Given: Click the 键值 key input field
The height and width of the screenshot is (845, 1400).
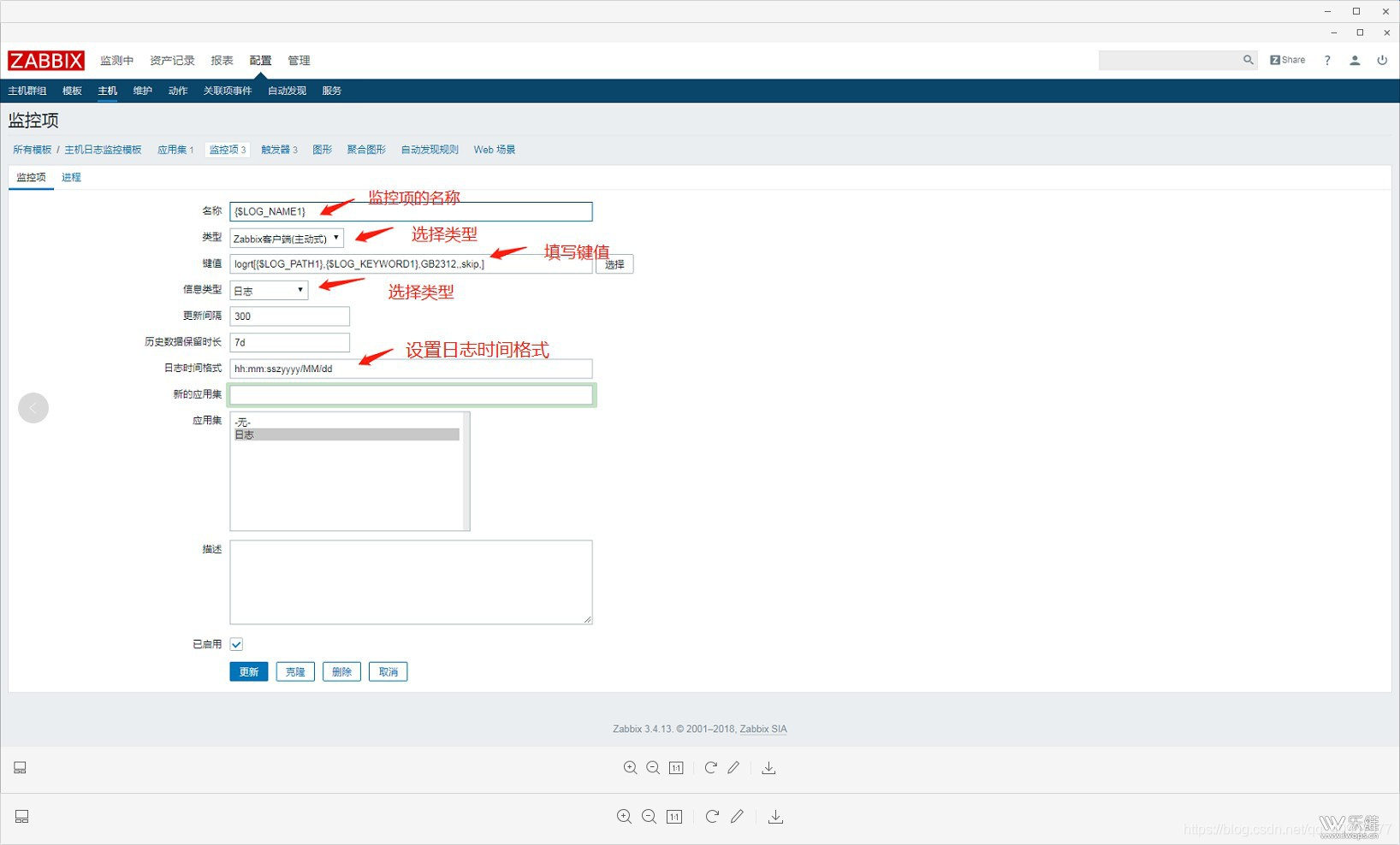Looking at the screenshot, I should click(411, 264).
